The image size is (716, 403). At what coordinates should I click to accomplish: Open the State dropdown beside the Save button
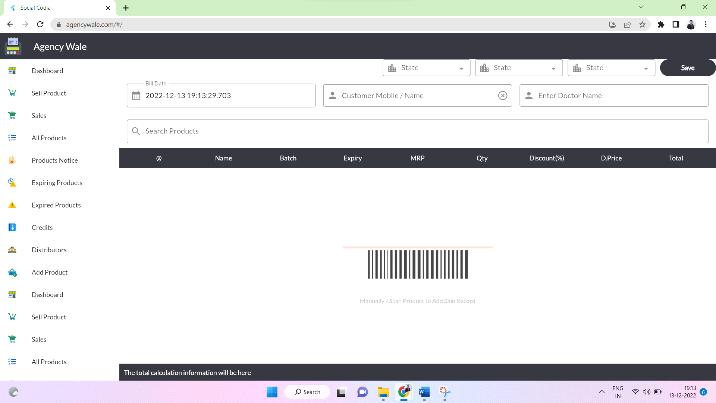point(611,68)
